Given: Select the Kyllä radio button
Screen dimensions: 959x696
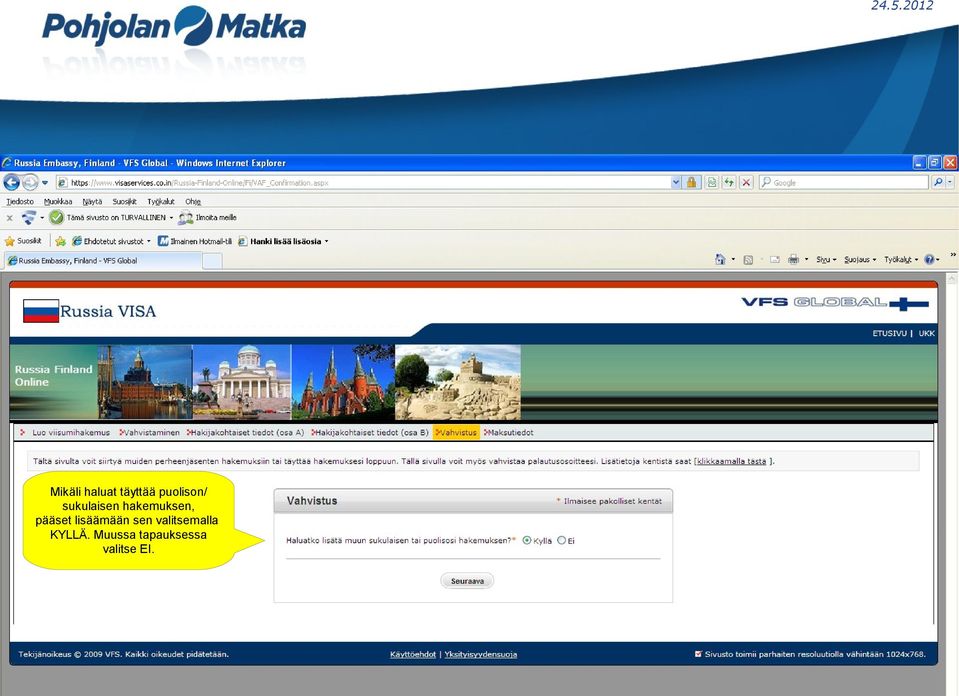Looking at the screenshot, I should [x=527, y=541].
